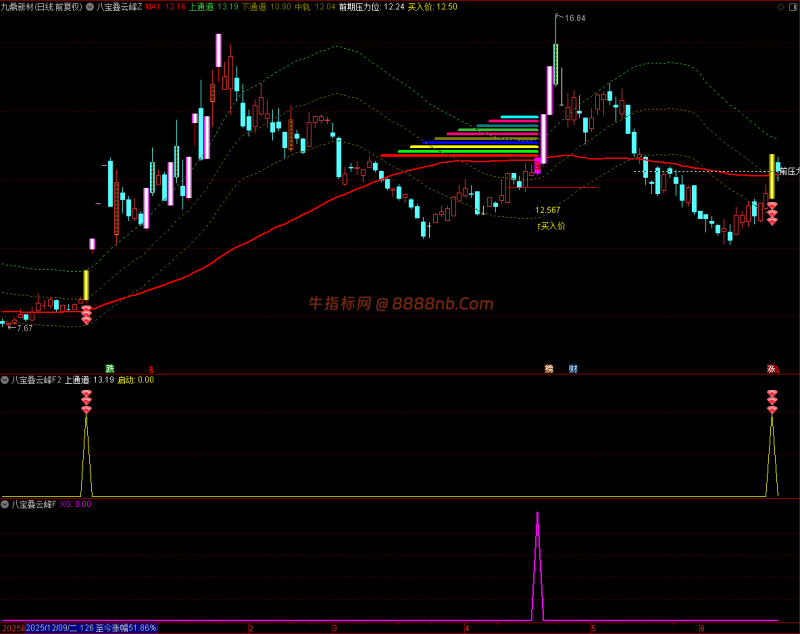Image resolution: width=800 pixels, height=634 pixels.
Task: Click the 16.84 high price label
Action: [575, 18]
